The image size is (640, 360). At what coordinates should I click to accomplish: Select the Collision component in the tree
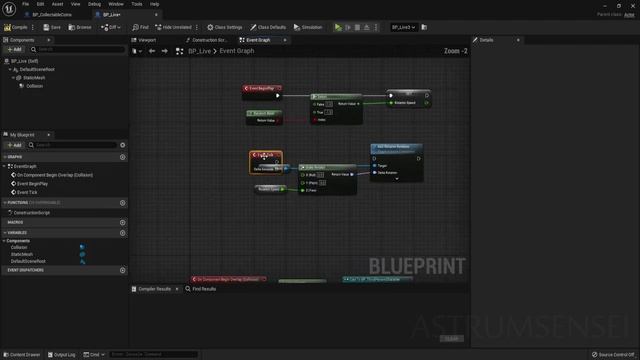click(x=34, y=86)
